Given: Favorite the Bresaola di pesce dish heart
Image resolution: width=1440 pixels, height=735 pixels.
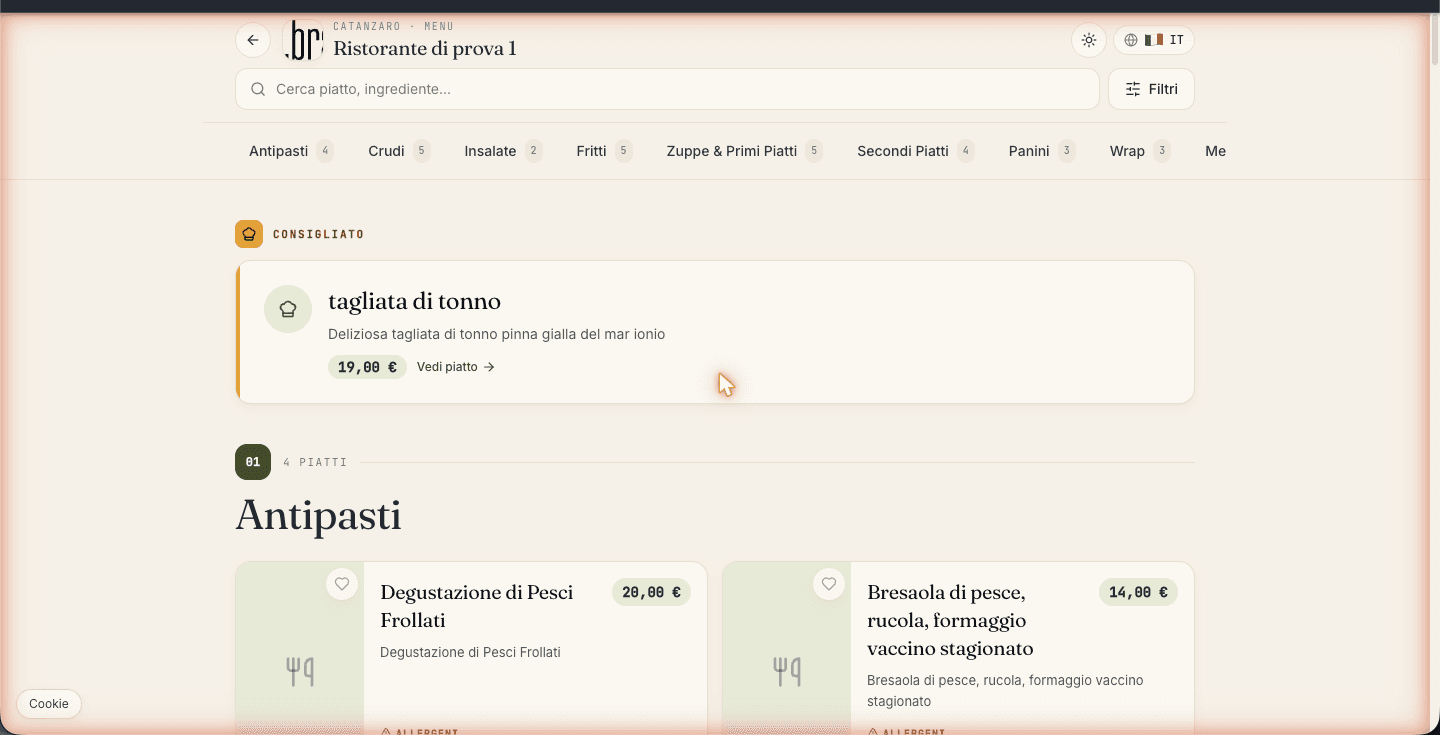Looking at the screenshot, I should (x=829, y=584).
